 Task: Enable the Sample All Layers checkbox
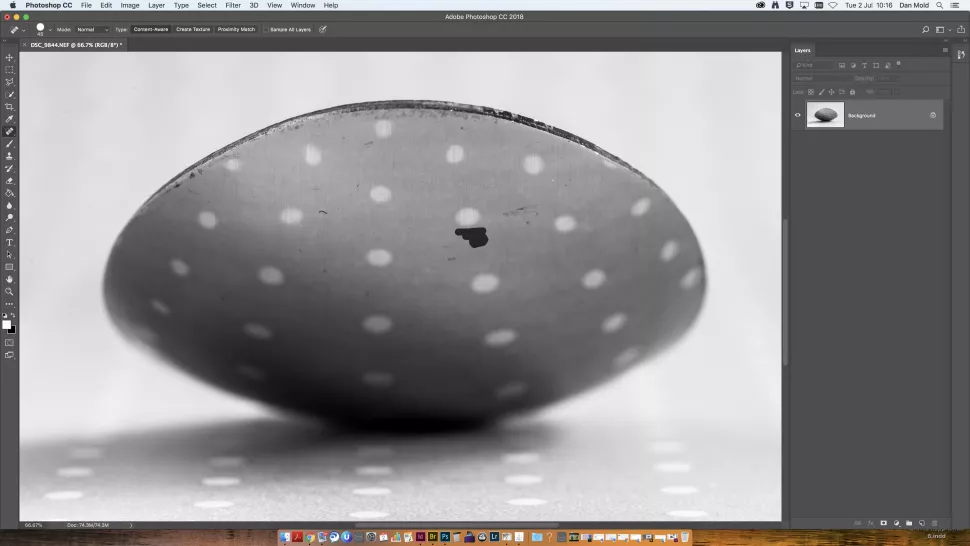(x=267, y=30)
